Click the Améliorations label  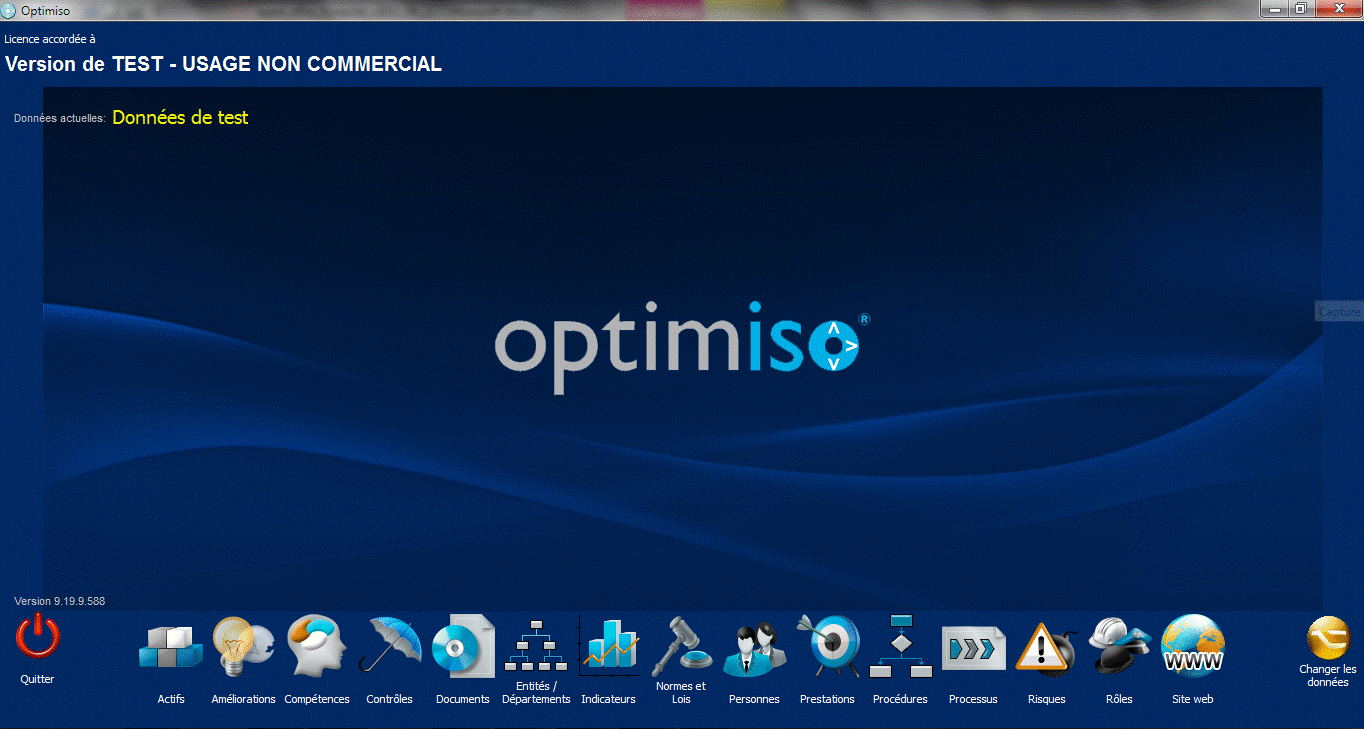(x=243, y=699)
